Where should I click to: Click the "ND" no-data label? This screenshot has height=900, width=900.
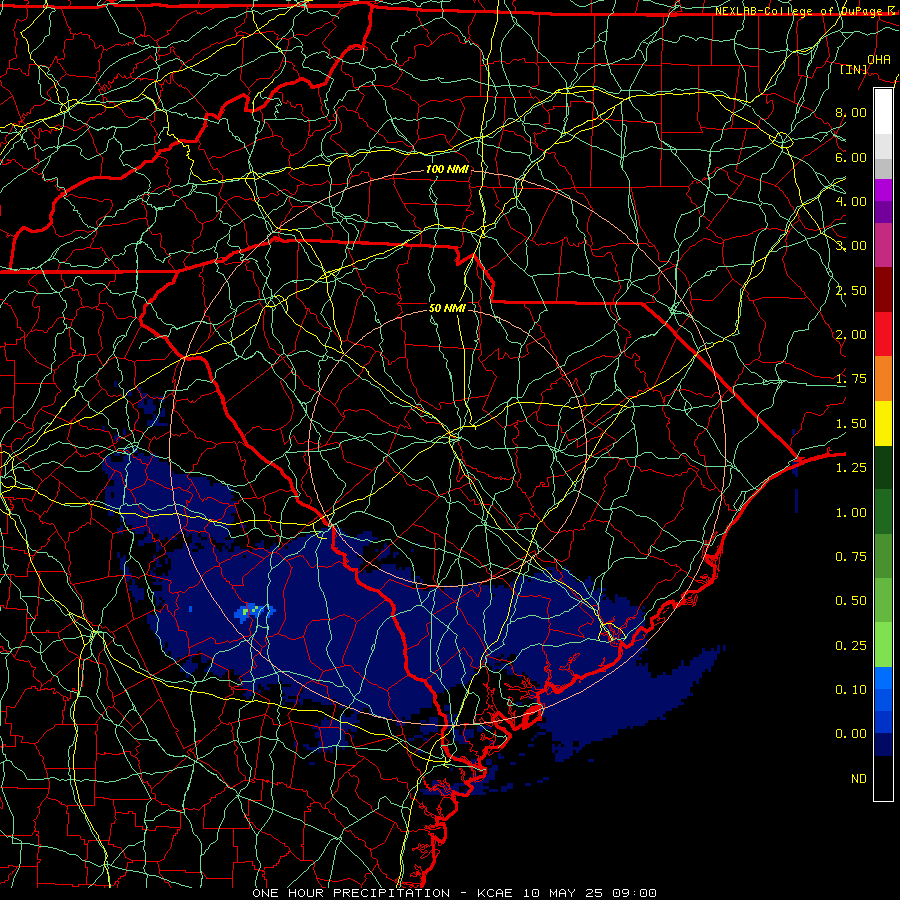(859, 778)
